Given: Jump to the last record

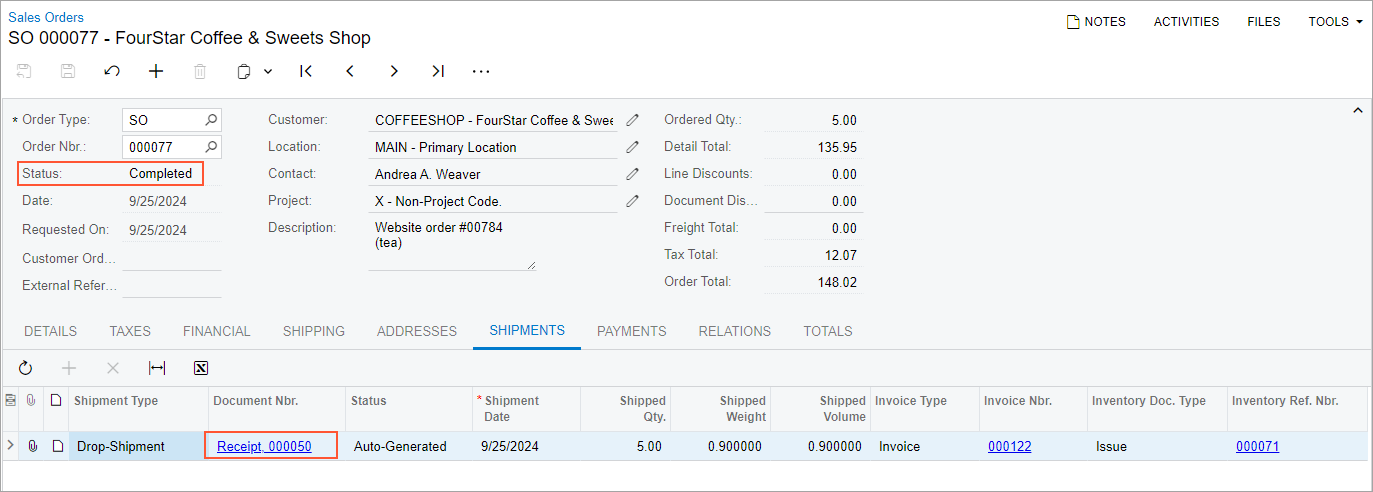Looking at the screenshot, I should 438,71.
